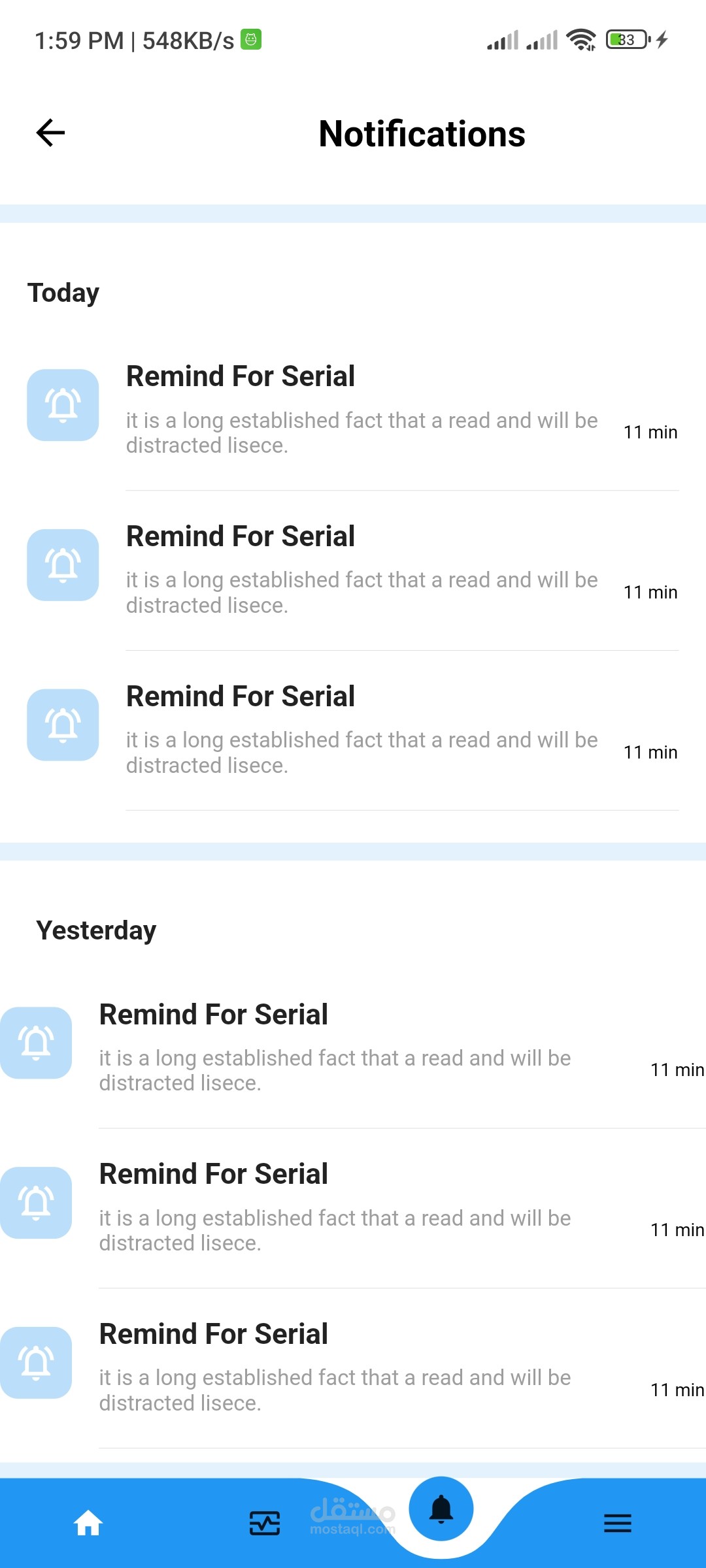Open third Today 'Remind For Serial' title
The image size is (706, 1568).
click(x=241, y=697)
